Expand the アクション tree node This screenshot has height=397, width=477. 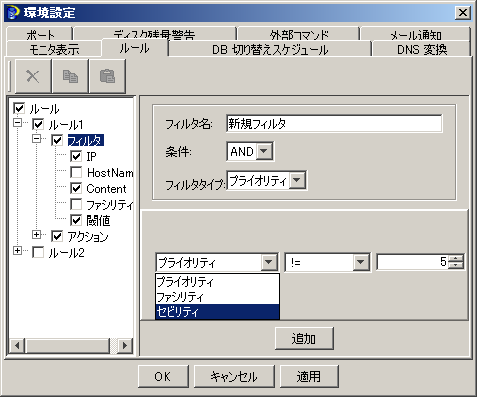(x=36, y=234)
